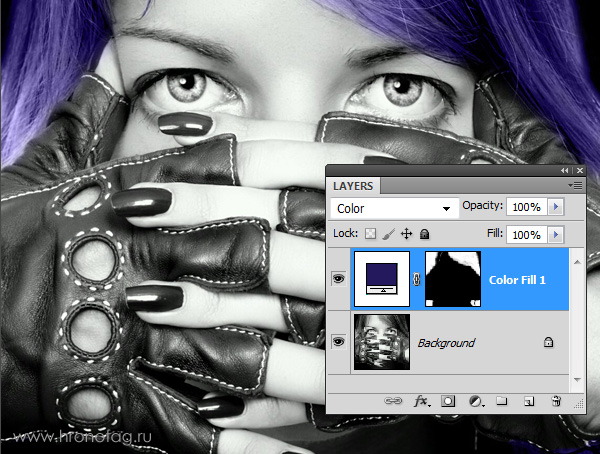Lock image pixels with brush icon
This screenshot has height=454, width=600.
(x=388, y=234)
